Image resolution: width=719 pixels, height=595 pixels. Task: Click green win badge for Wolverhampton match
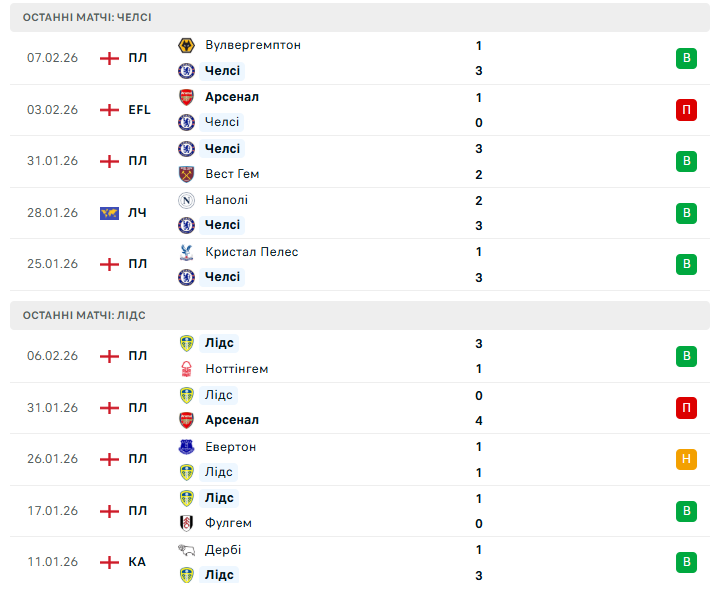[x=686, y=58]
